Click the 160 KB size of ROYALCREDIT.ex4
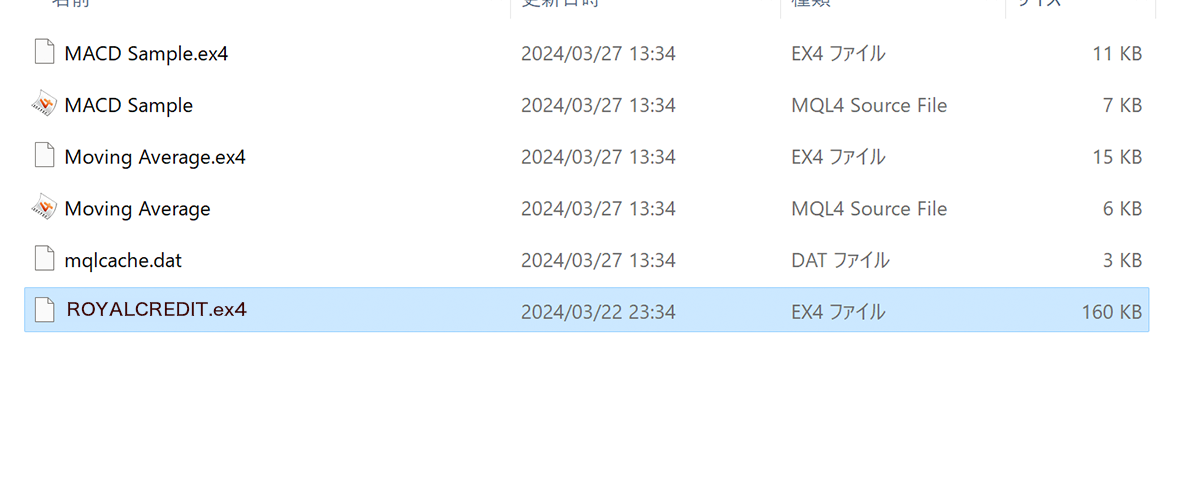 [x=1111, y=312]
